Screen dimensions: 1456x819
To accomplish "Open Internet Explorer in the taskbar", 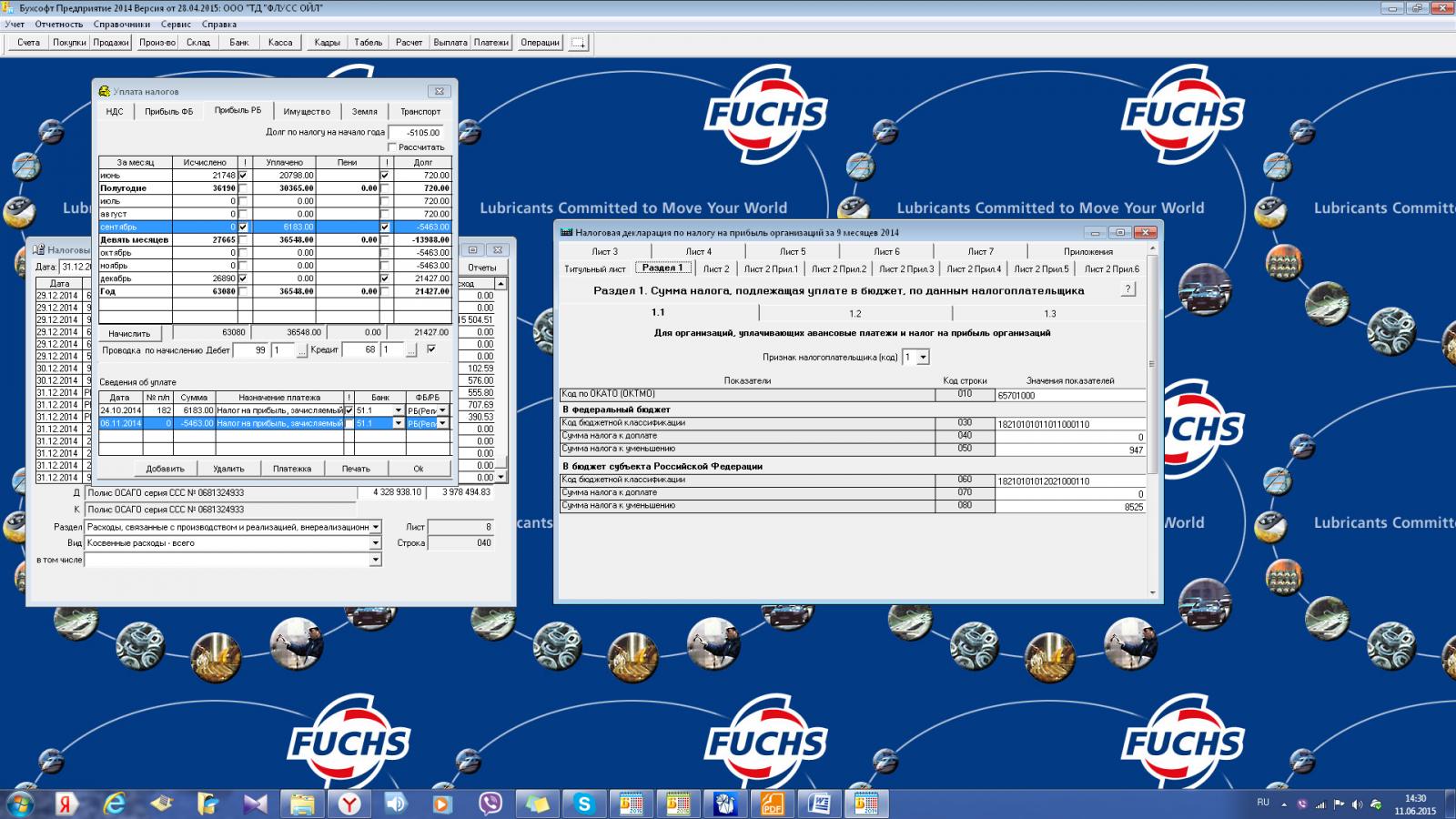I will (x=115, y=804).
